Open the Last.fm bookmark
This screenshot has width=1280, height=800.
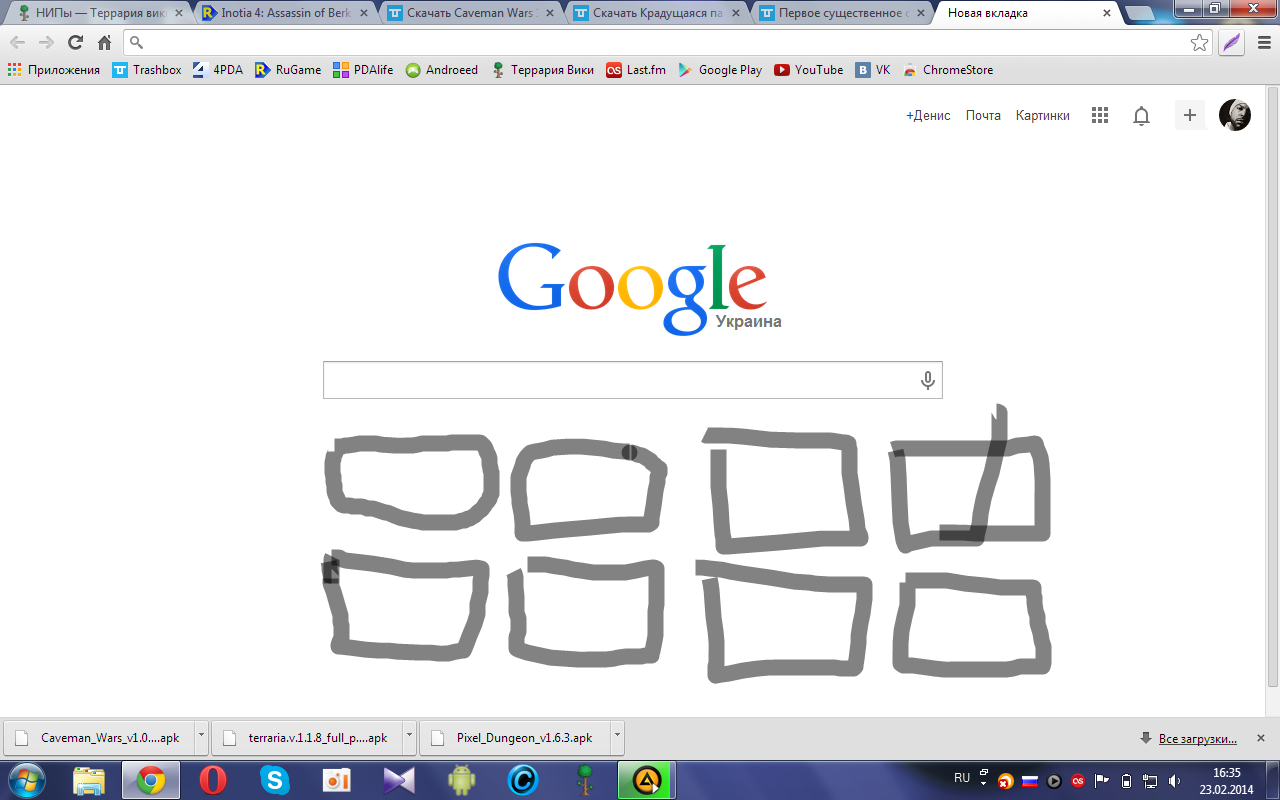click(636, 70)
